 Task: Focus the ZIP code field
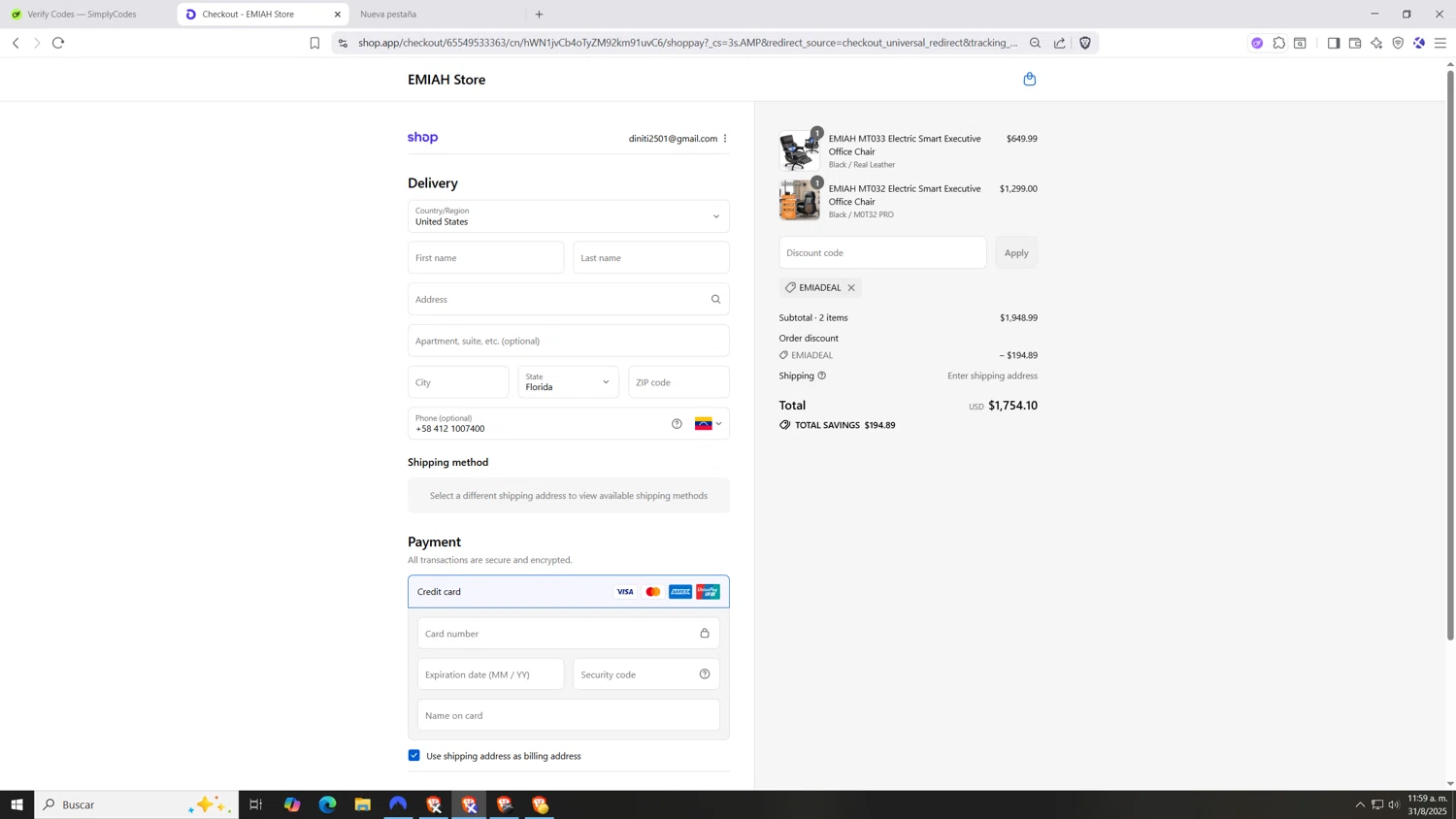coord(679,382)
